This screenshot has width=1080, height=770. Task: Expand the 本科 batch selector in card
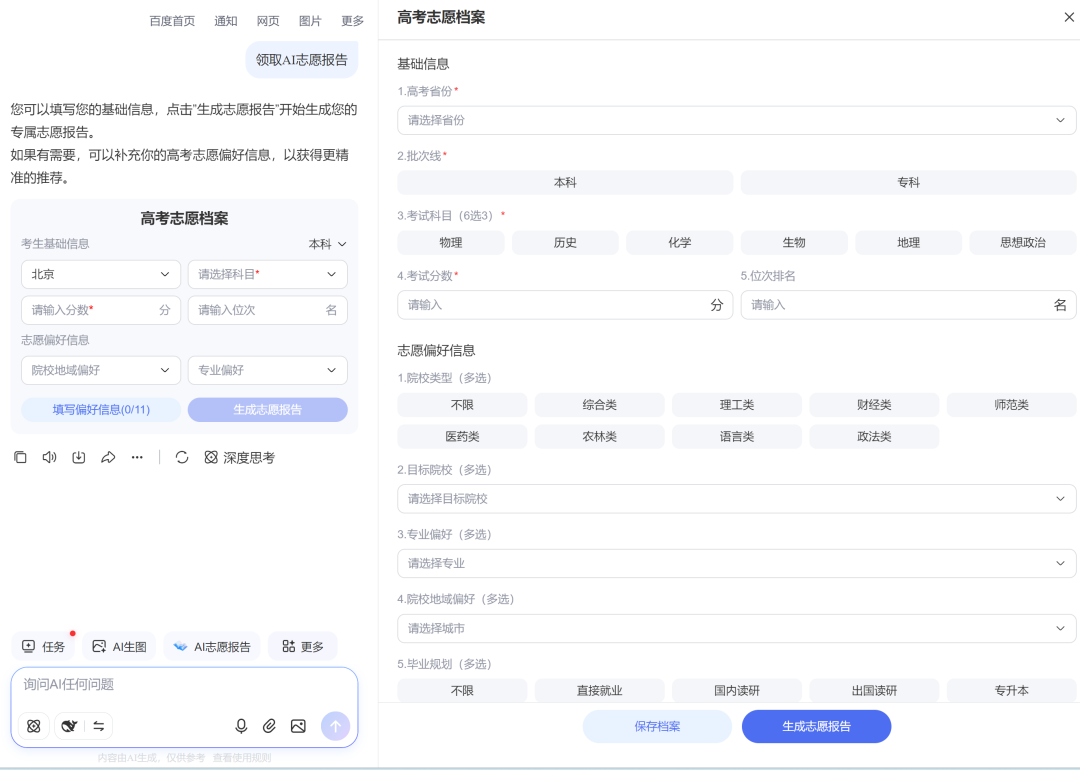(327, 244)
